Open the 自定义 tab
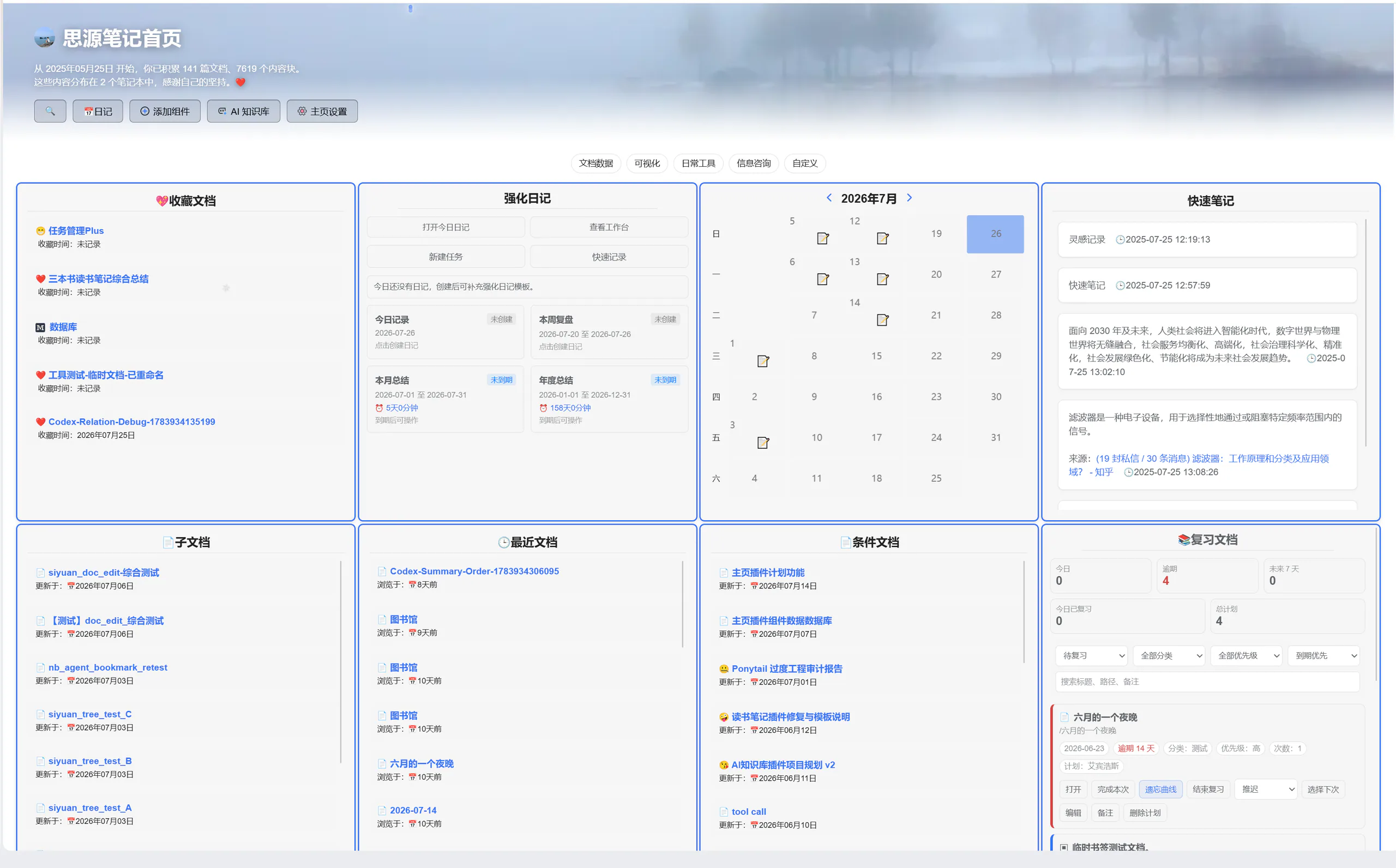The height and width of the screenshot is (868, 1396). point(805,164)
